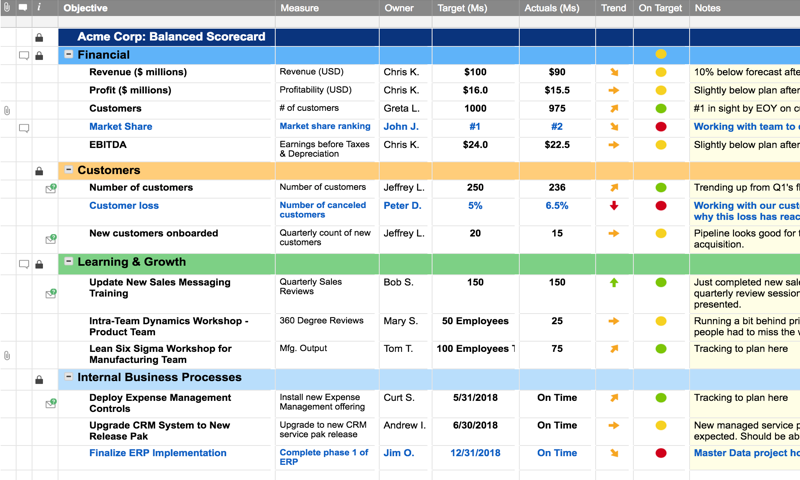Open the Market Share objective link
Viewport: 800px width, 480px height.
point(121,127)
